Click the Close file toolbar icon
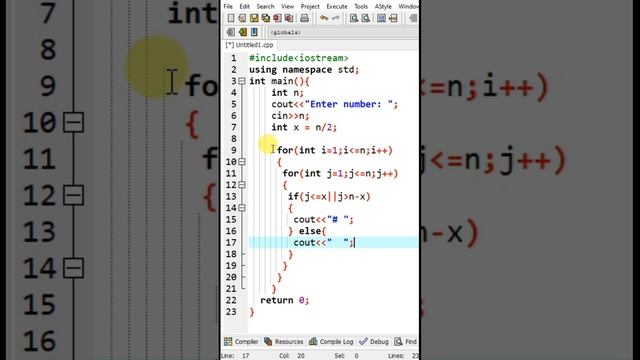 click(277, 18)
